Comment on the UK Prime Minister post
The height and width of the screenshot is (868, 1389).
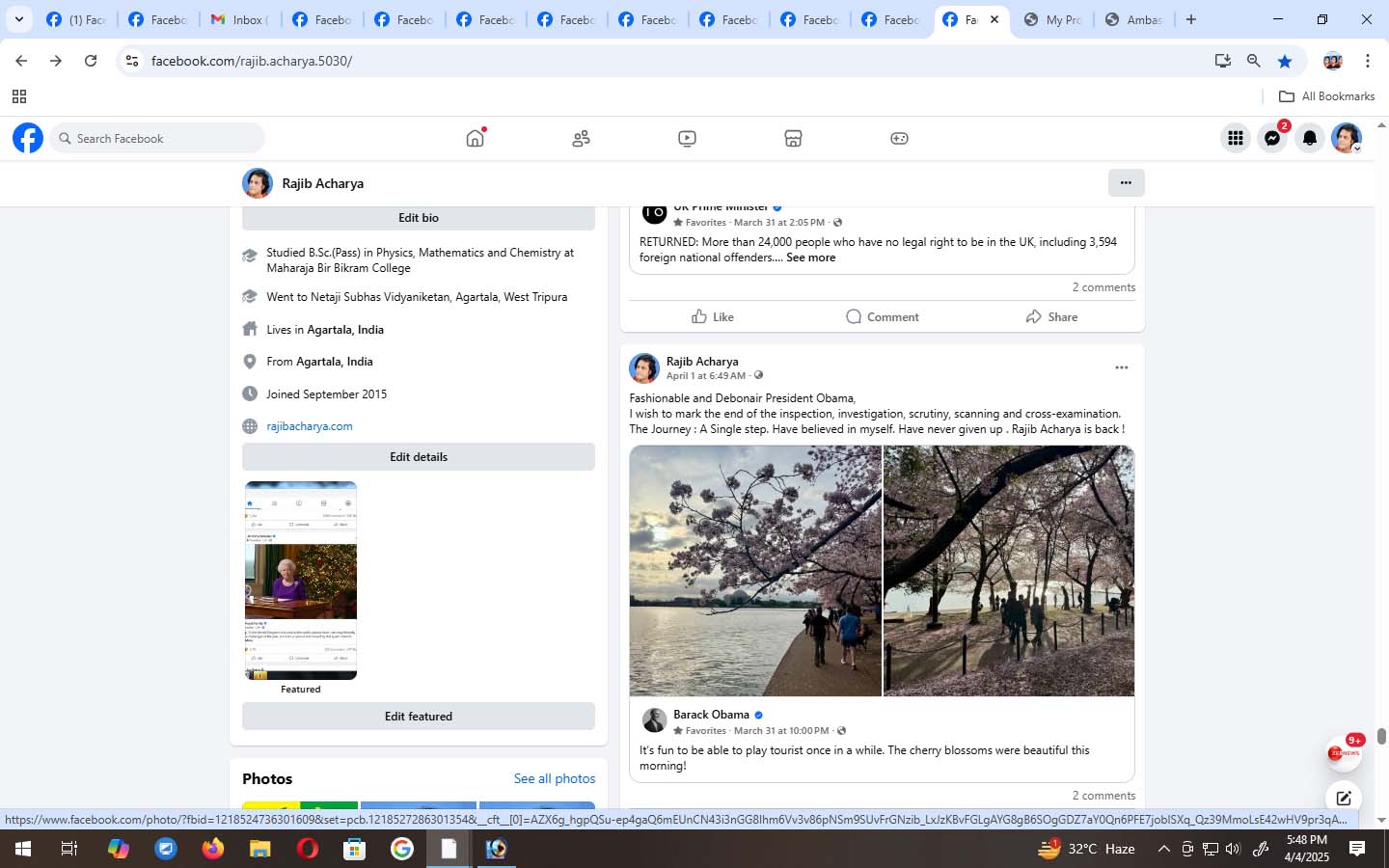click(x=882, y=316)
